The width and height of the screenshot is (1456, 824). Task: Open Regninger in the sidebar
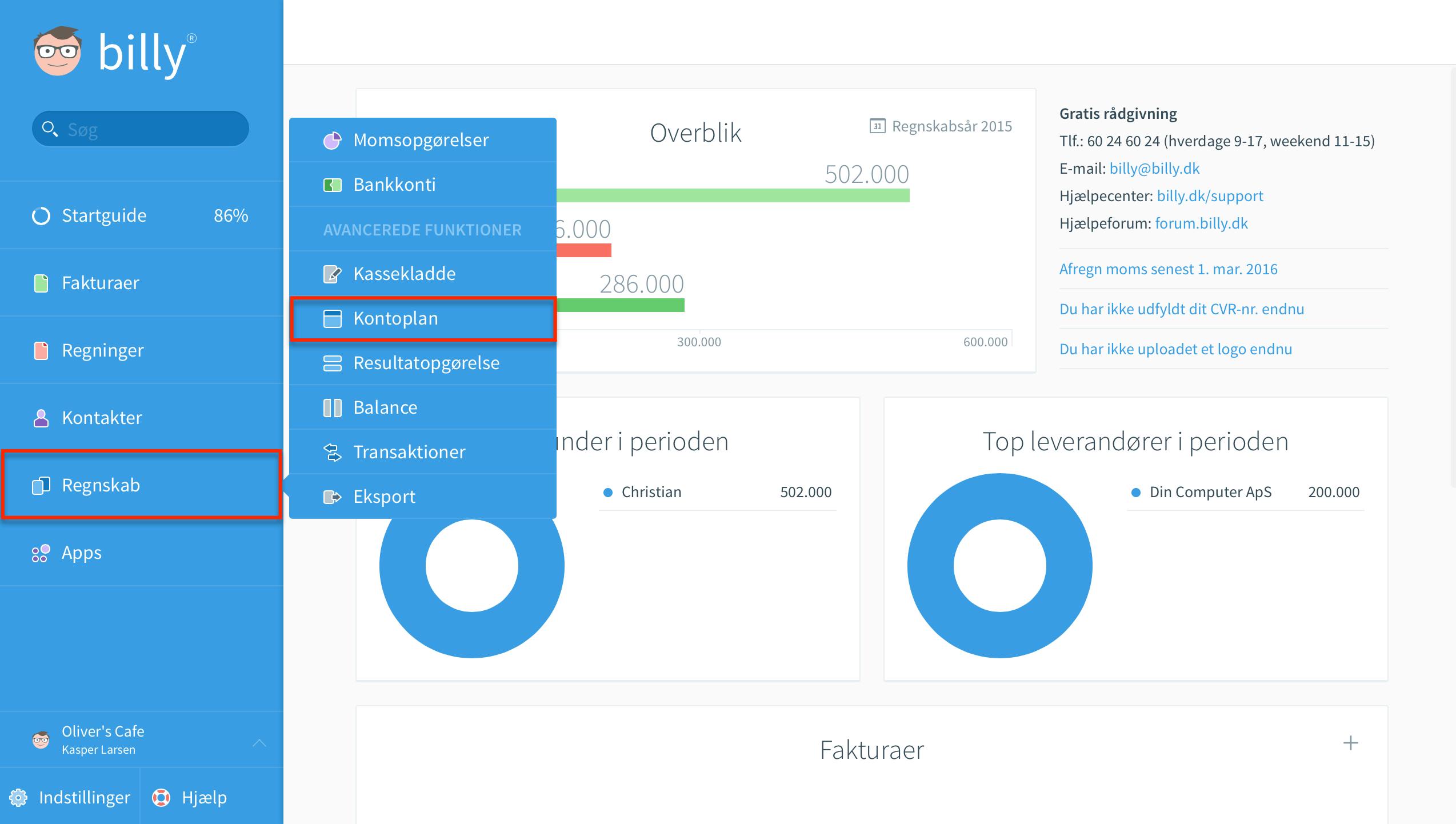[x=142, y=350]
